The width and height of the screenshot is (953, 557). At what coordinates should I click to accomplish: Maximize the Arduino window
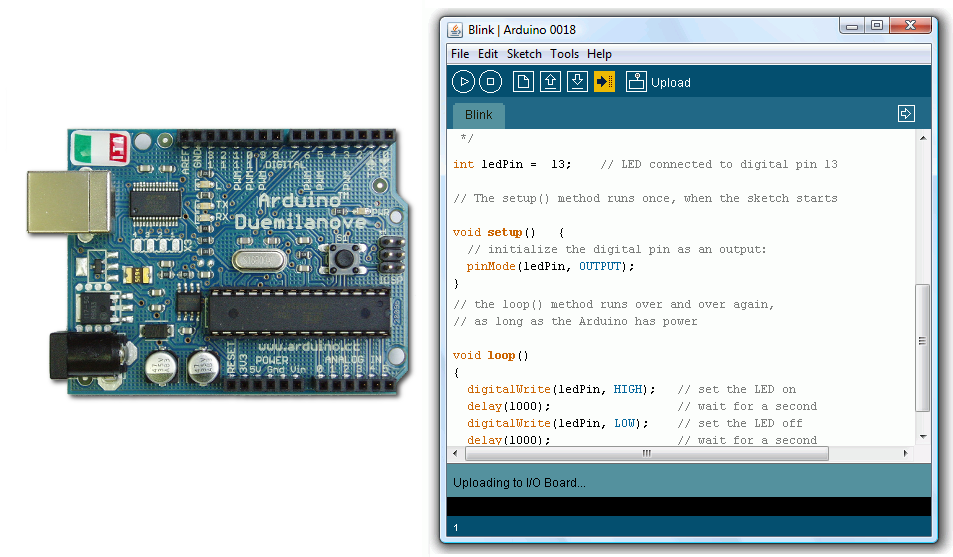click(876, 26)
